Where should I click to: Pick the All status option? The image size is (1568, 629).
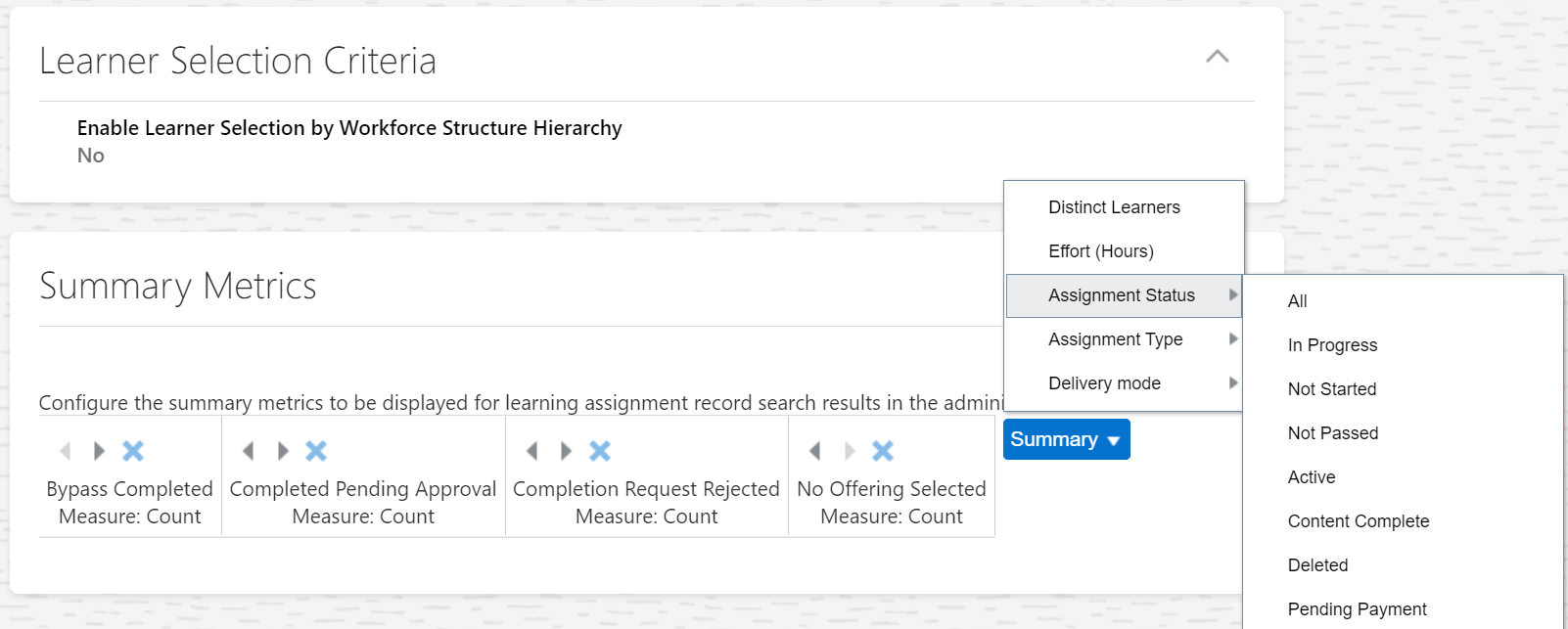1298,301
